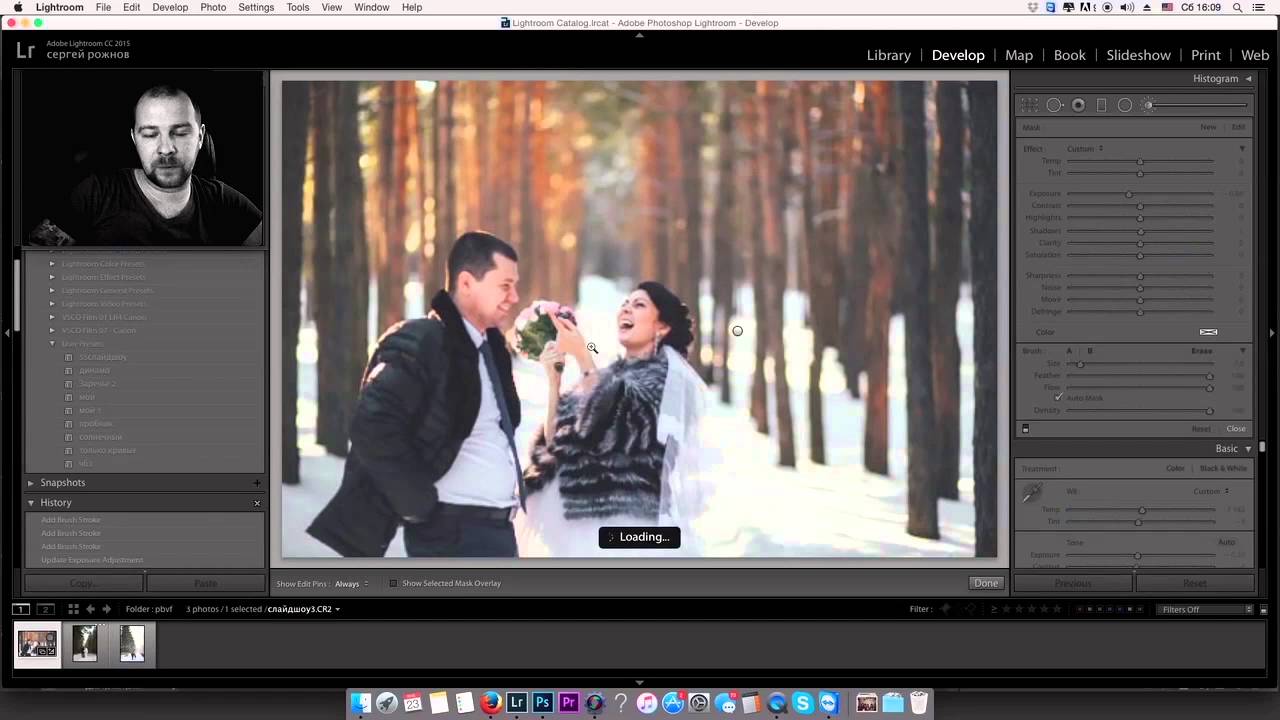Go back with filmstrip left arrow

tap(90, 609)
